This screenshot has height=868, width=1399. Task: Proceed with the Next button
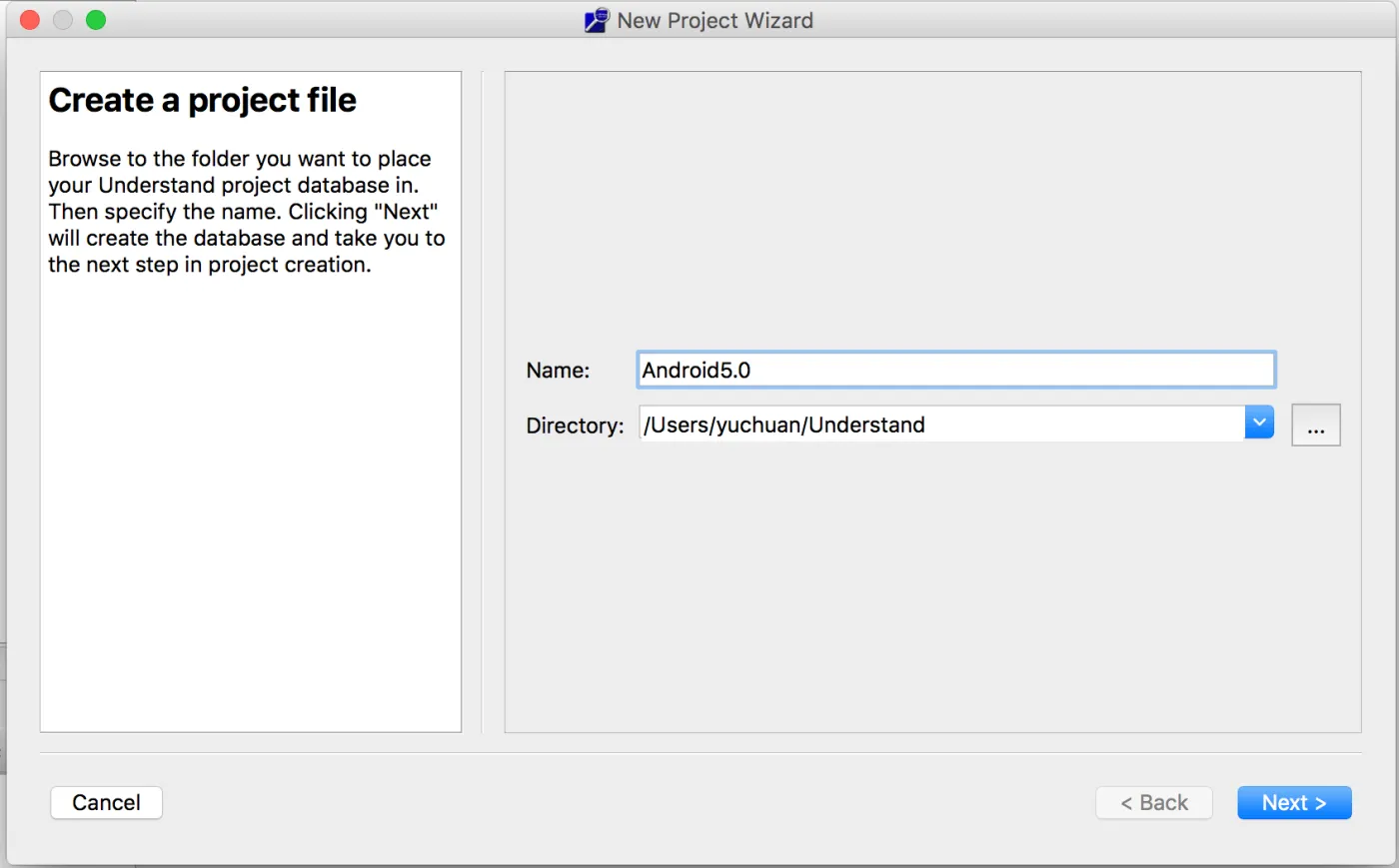click(x=1294, y=803)
